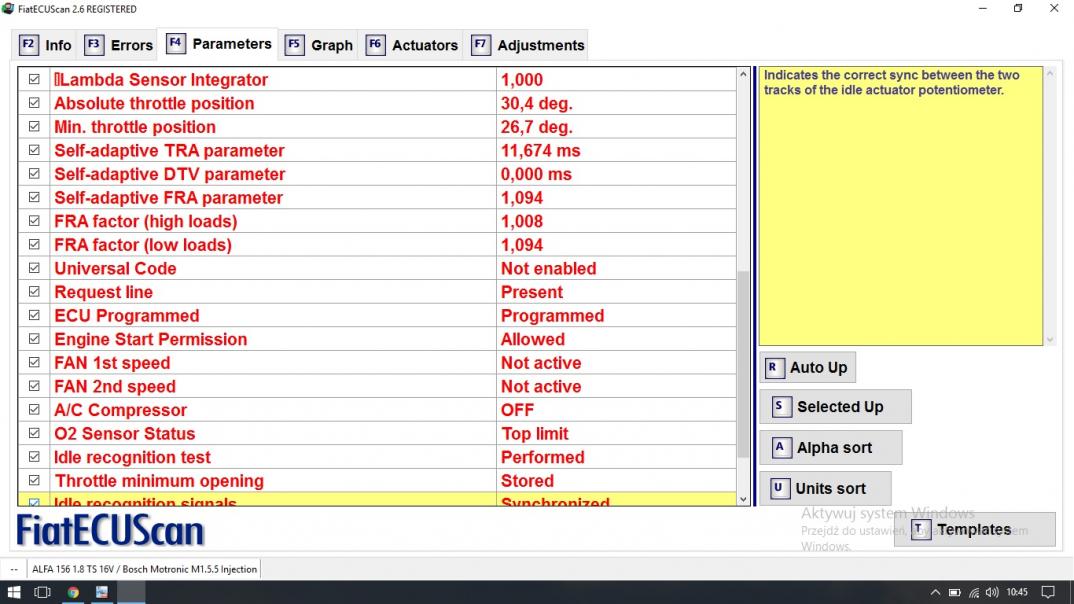The height and width of the screenshot is (604, 1074).
Task: Sort parameters with Alpha sort
Action: pos(830,448)
